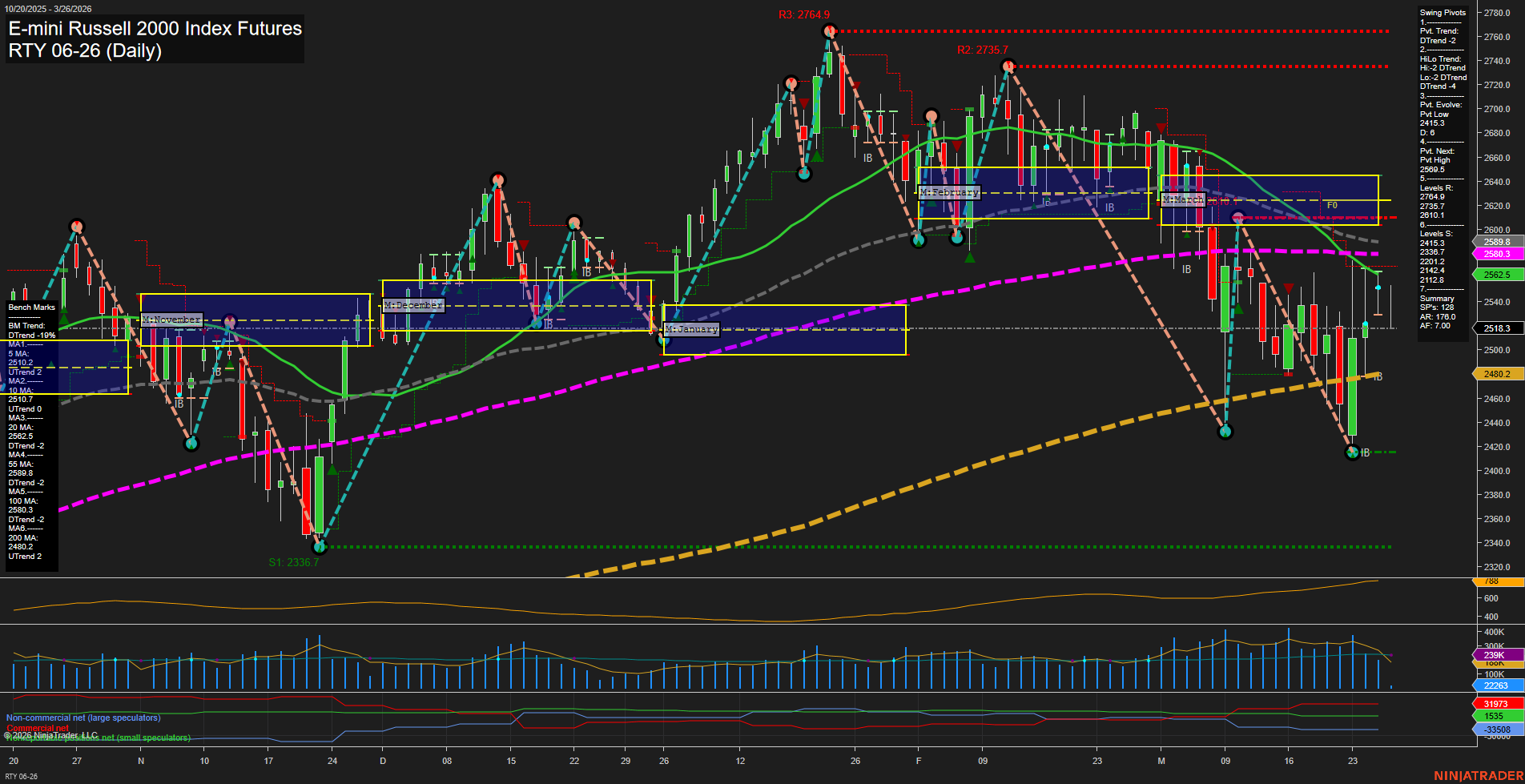
Task: Select the "Pvt. Evolve:" label
Action: (1441, 105)
